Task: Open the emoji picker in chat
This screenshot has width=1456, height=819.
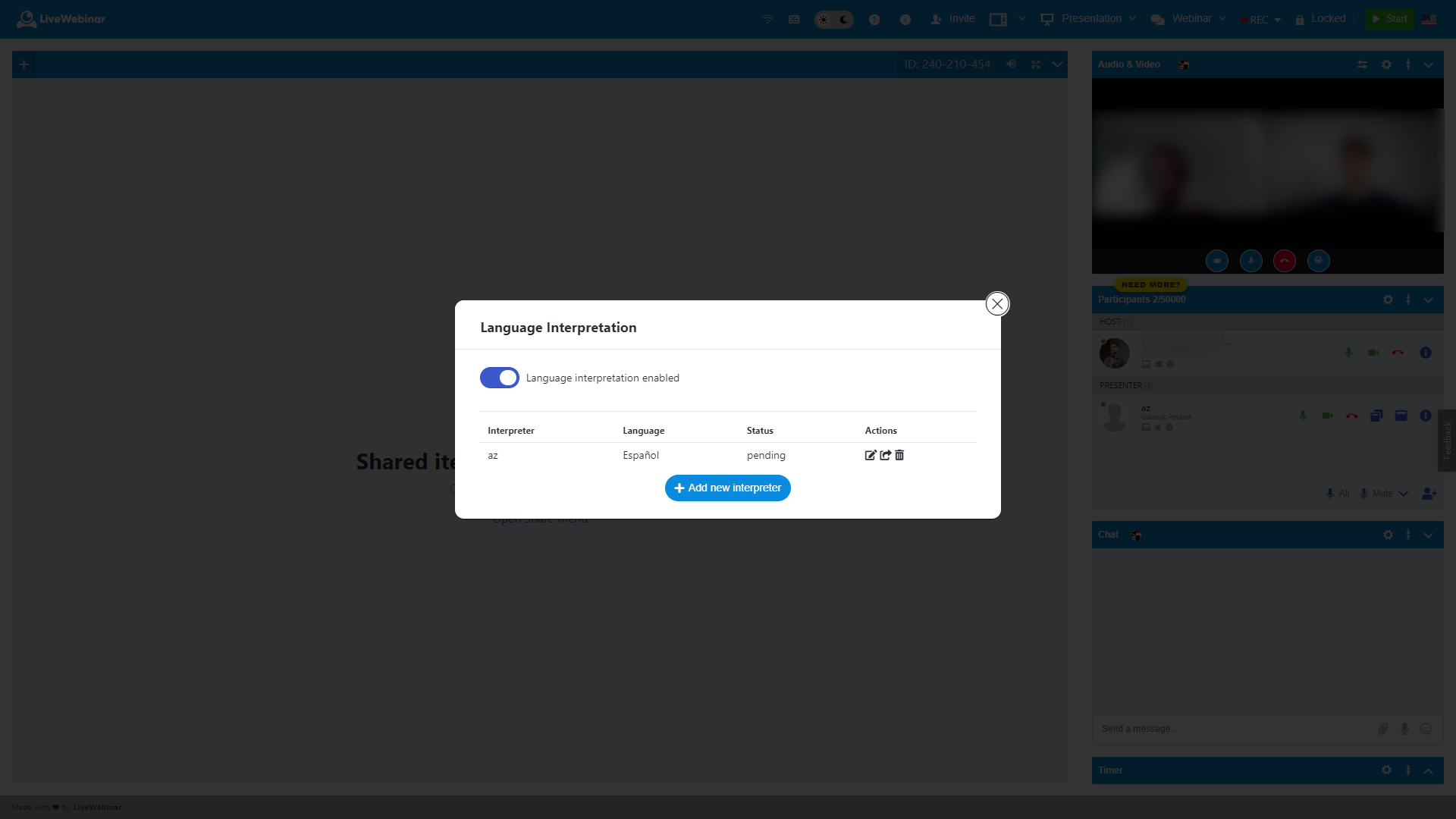Action: [1427, 729]
